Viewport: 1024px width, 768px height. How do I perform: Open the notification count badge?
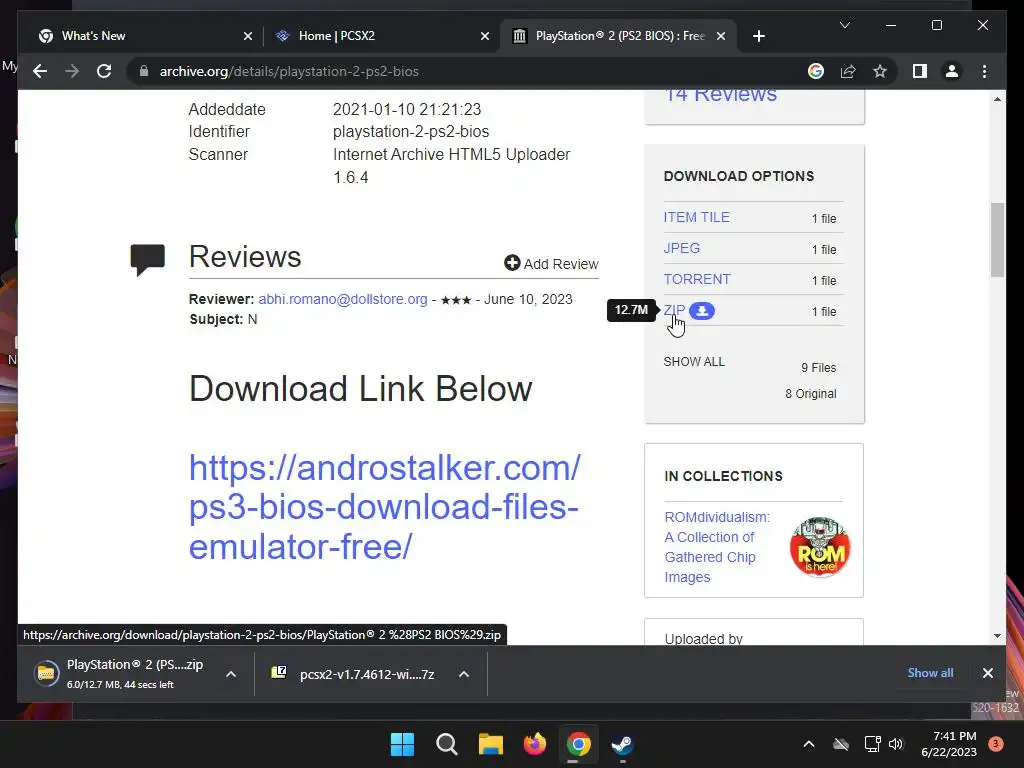(996, 744)
